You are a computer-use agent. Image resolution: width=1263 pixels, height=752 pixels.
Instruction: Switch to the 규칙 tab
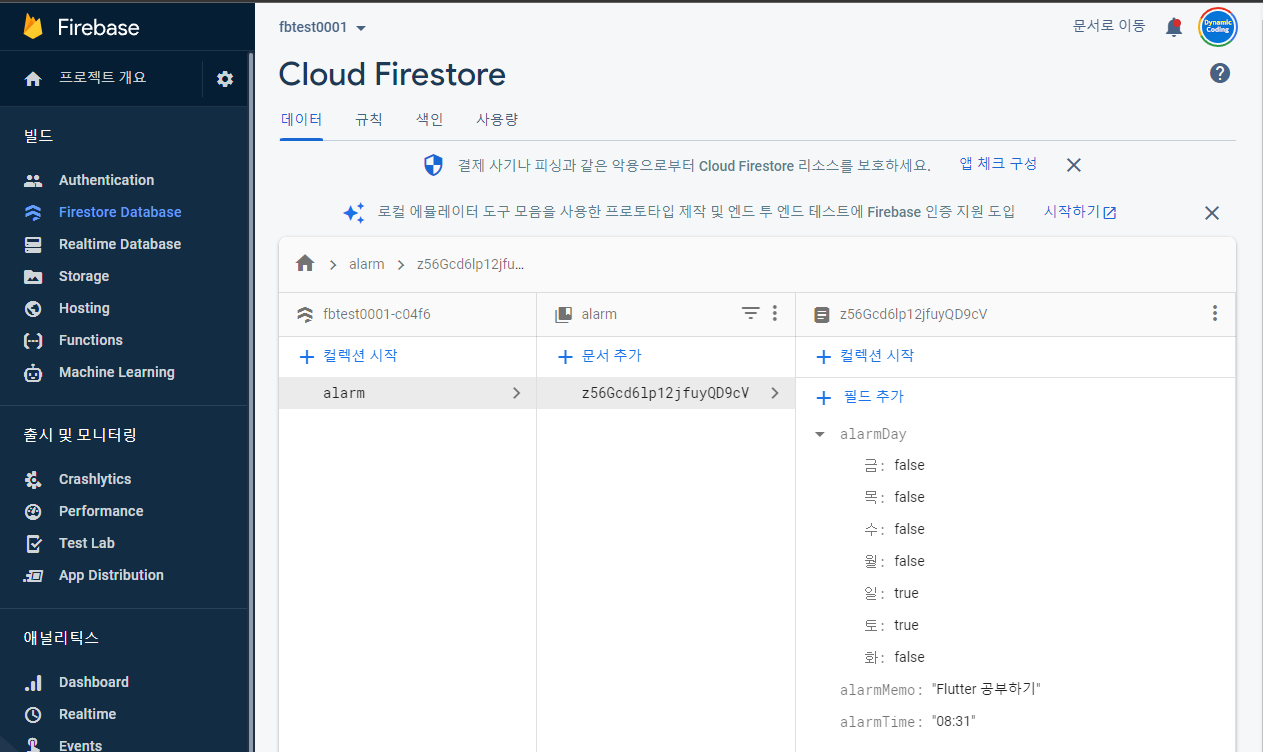(x=368, y=119)
